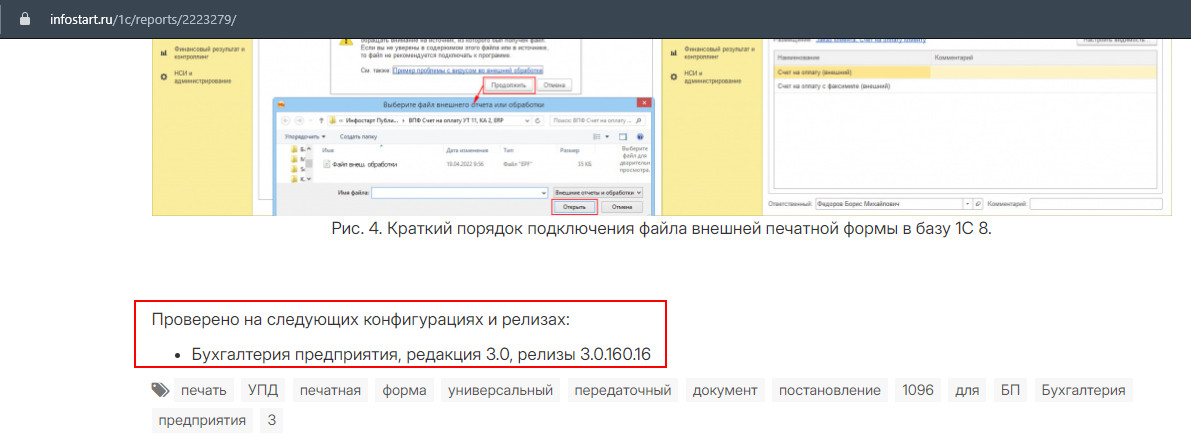The height and width of the screenshot is (441, 1191).
Task: Click the lock icon in the address bar
Action: [x=25, y=19]
